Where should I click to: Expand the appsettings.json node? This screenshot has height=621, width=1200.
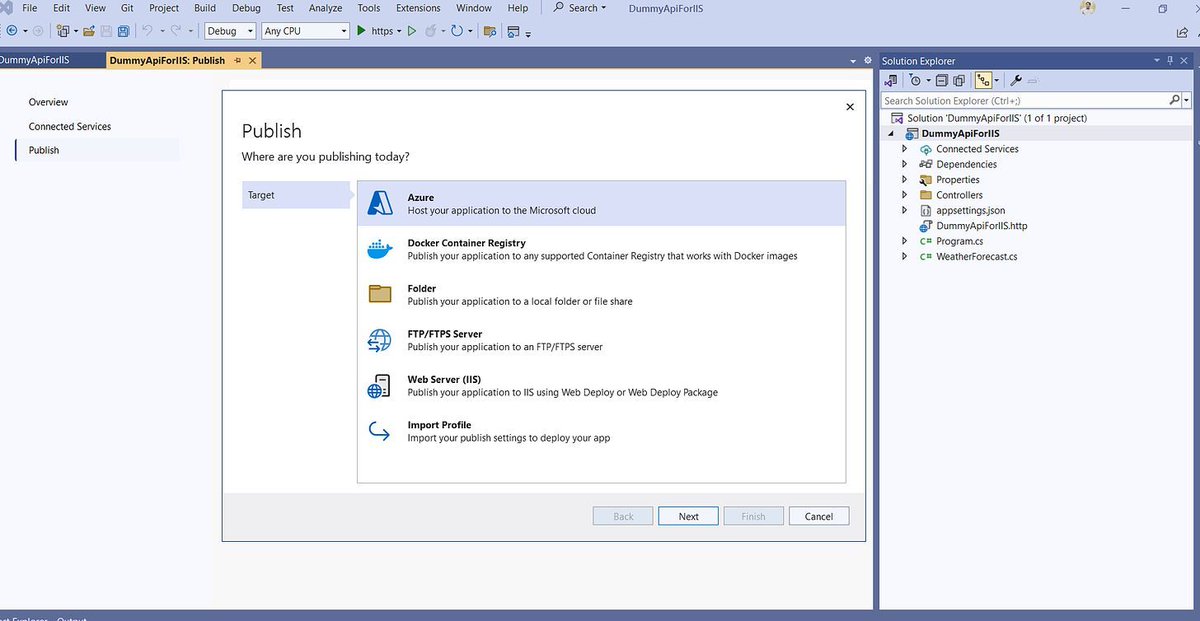click(905, 210)
